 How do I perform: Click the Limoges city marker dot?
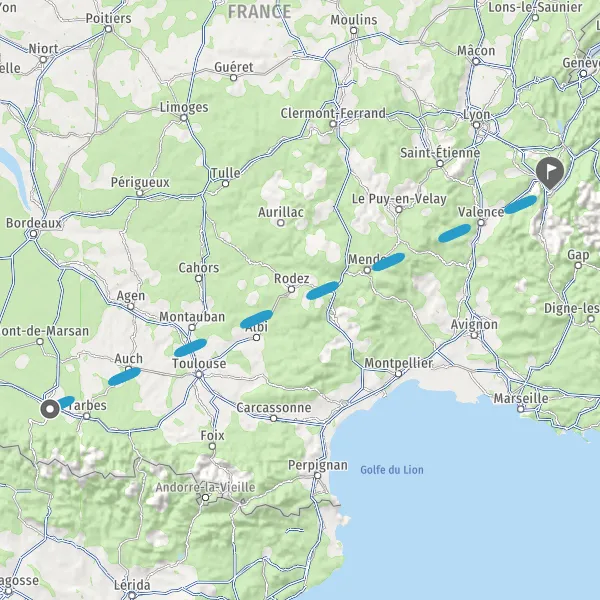(184, 117)
